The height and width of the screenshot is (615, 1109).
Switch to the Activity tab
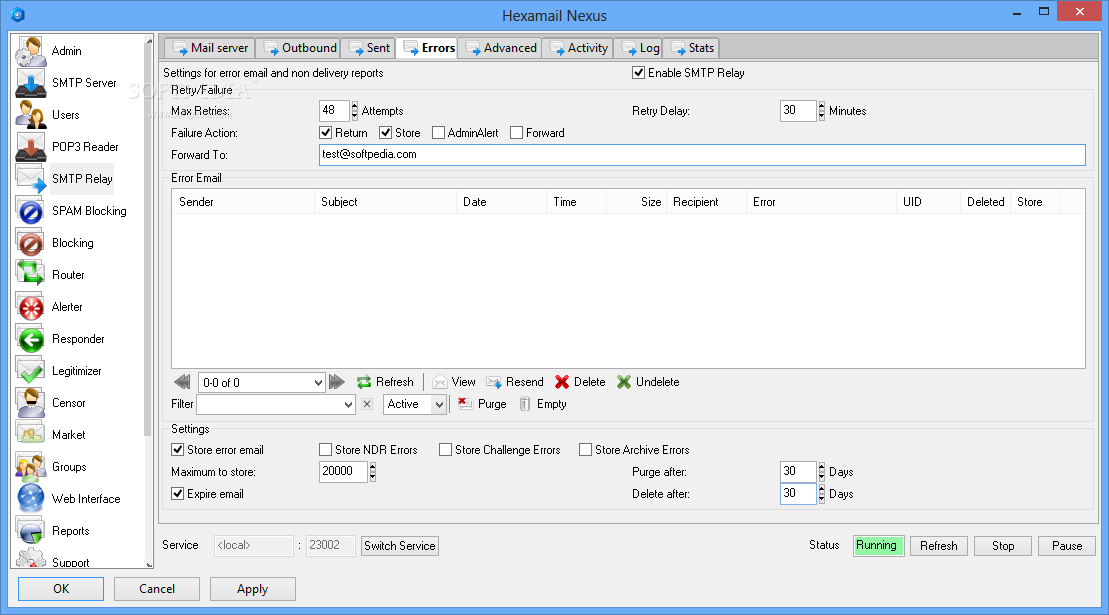pos(578,48)
